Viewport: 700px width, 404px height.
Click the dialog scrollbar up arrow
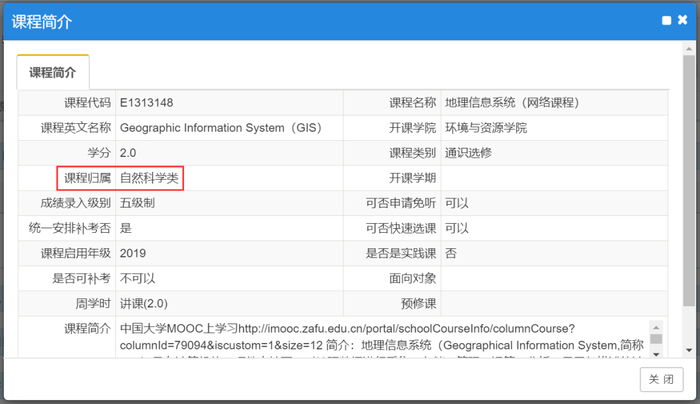pos(691,47)
